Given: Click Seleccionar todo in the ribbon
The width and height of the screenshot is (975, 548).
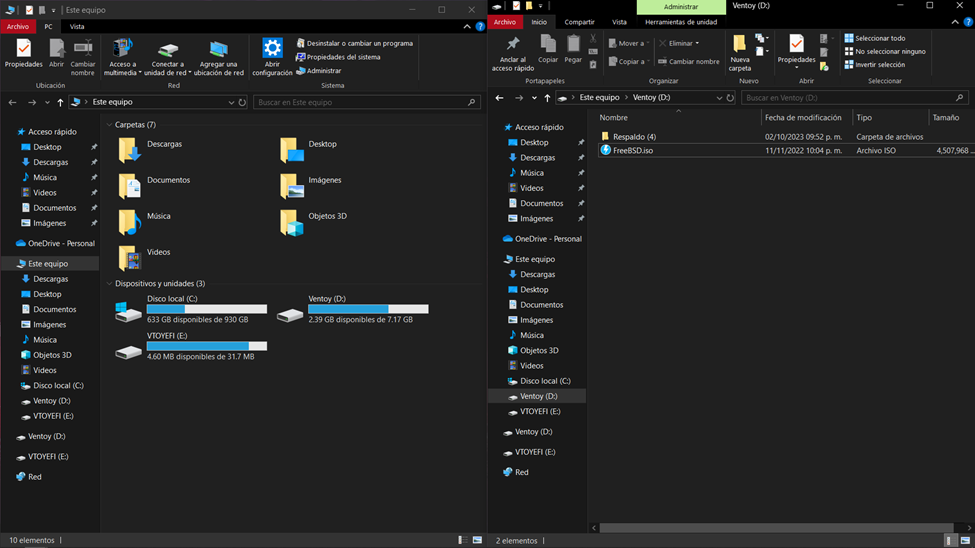Looking at the screenshot, I should (x=879, y=38).
